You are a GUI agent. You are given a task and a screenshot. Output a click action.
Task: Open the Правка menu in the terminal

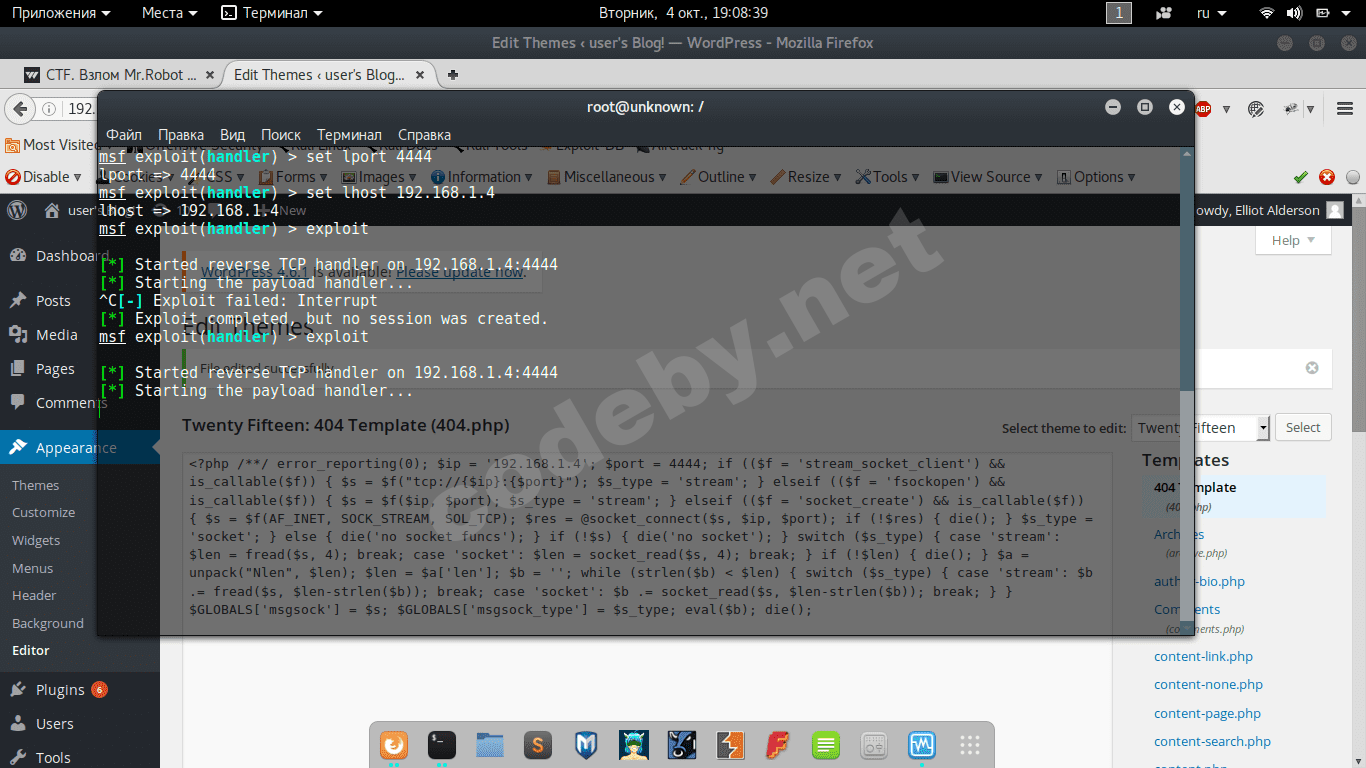[x=181, y=135]
